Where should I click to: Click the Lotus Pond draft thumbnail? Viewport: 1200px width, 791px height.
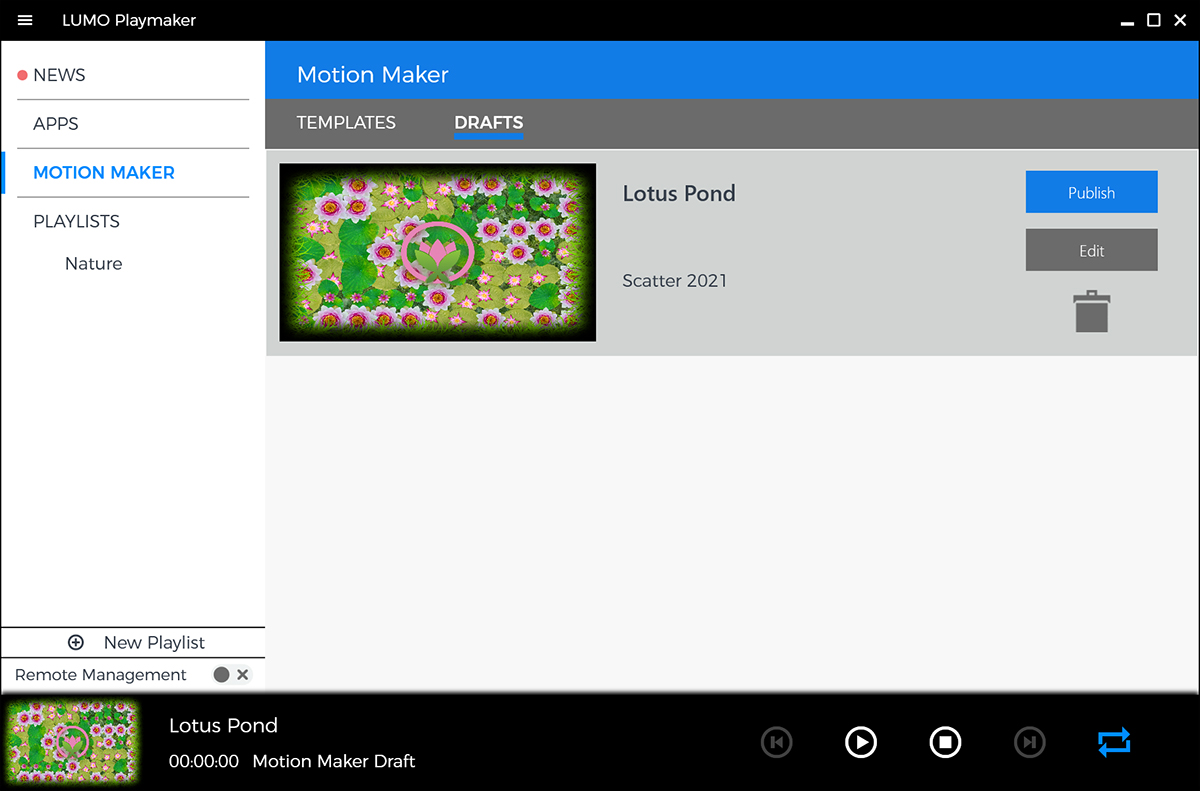438,253
